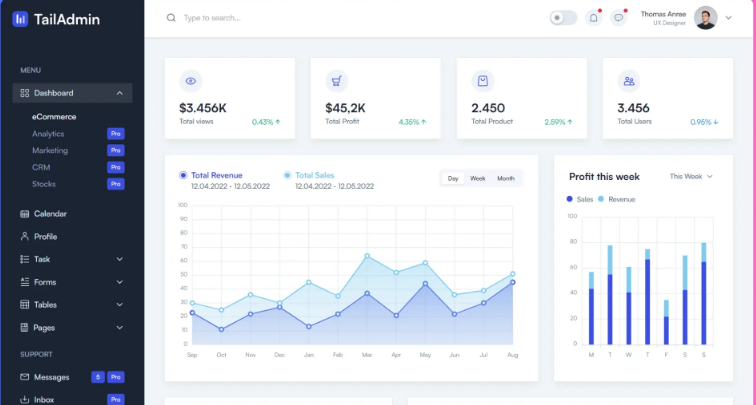This screenshot has width=756, height=405.
Task: Click the Pages icon in sidebar
Action: (25, 327)
